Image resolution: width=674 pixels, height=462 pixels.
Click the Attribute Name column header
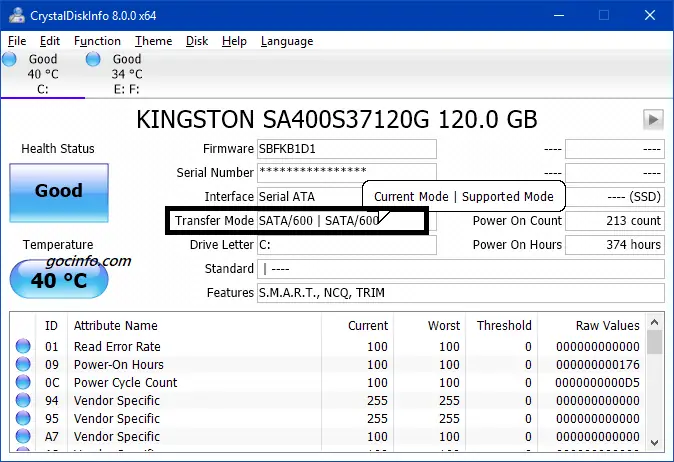coord(194,326)
